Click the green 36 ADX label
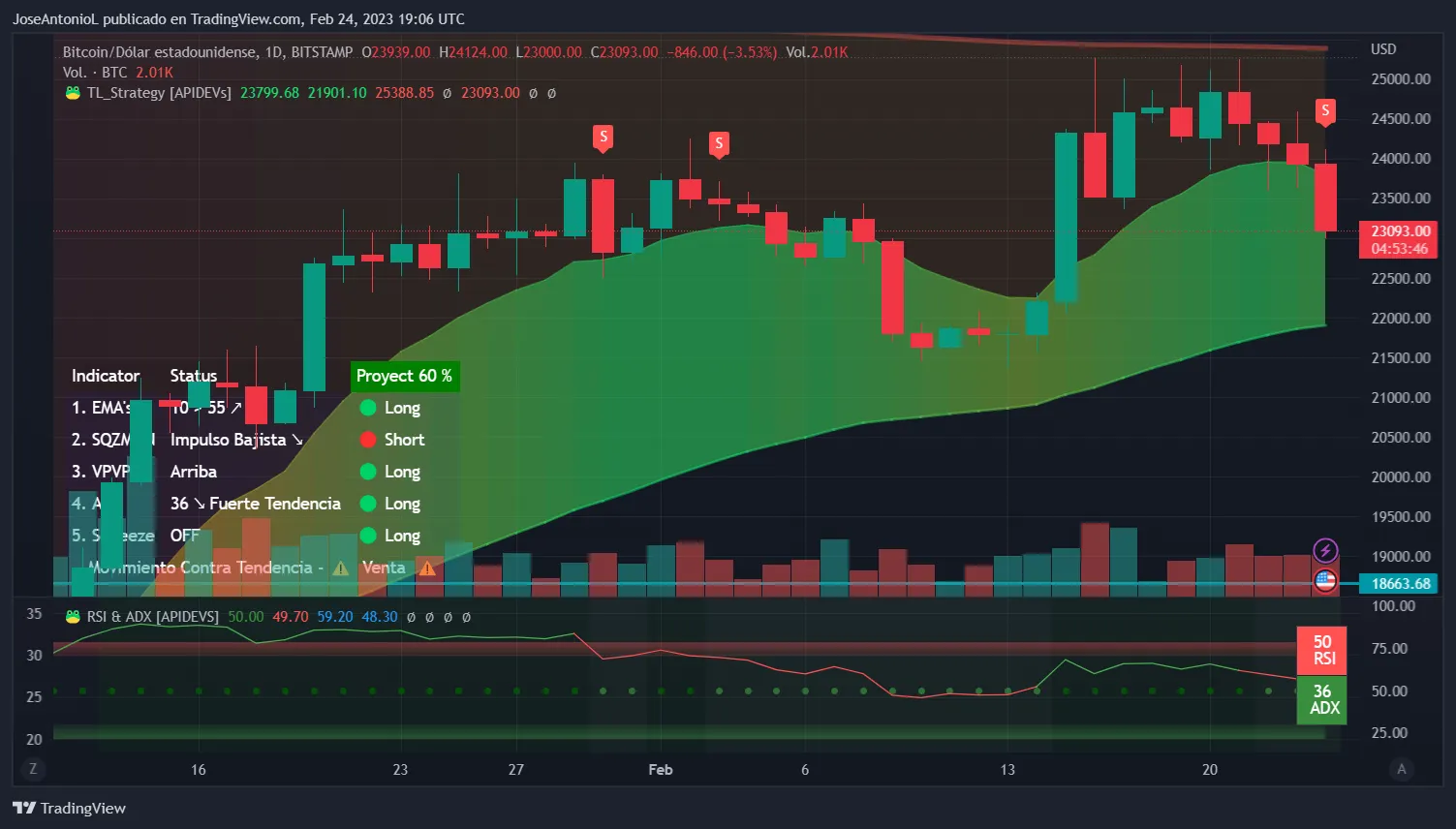Screen dimensions: 1456x829 (x=1321, y=699)
